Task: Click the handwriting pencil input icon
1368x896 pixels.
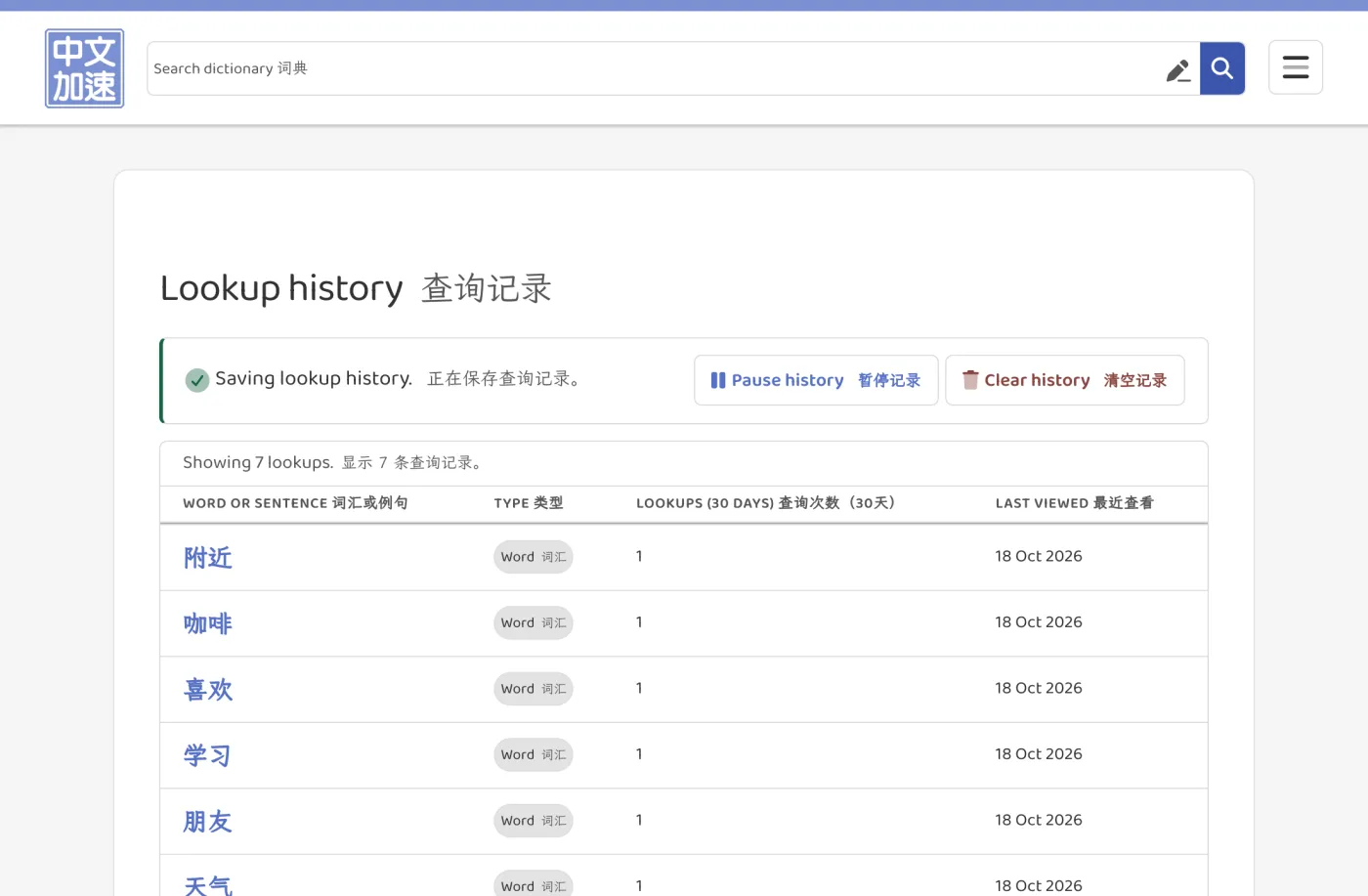Action: click(x=1177, y=70)
